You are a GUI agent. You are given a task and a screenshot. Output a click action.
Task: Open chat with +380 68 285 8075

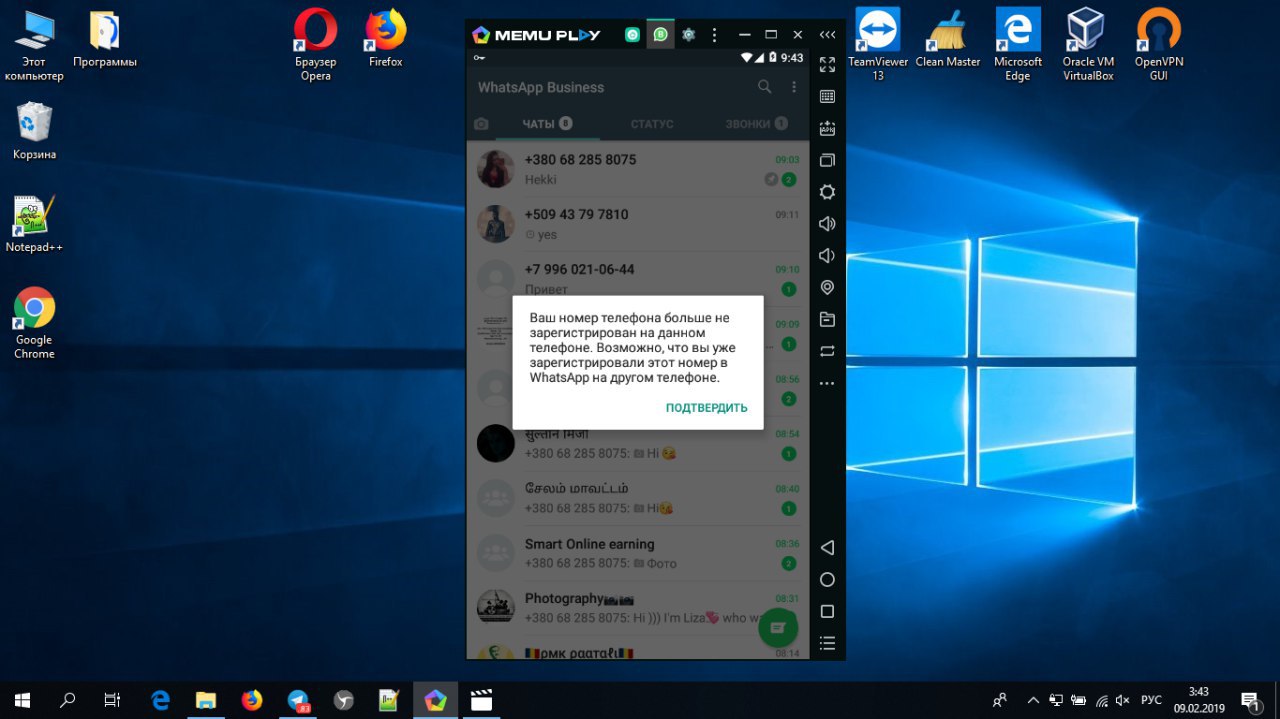(637, 169)
